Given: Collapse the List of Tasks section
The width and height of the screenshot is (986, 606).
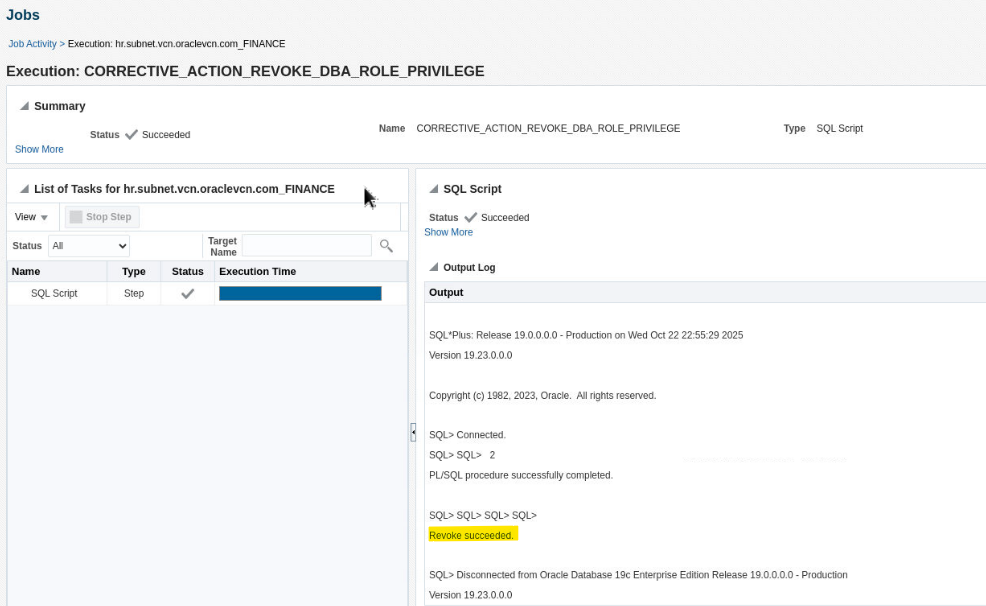Looking at the screenshot, I should (24, 189).
